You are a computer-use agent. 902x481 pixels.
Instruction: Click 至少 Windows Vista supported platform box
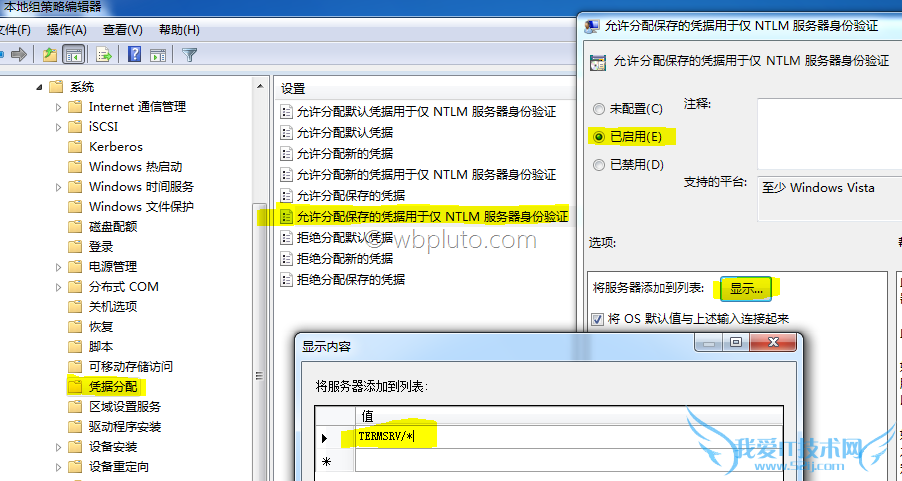830,198
